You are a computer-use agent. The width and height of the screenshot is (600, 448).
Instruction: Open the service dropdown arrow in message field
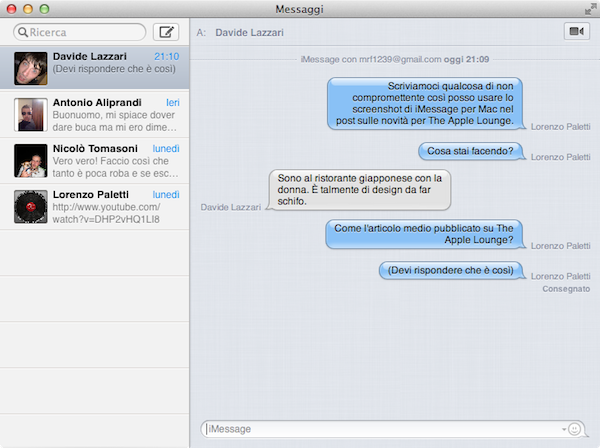[564, 429]
